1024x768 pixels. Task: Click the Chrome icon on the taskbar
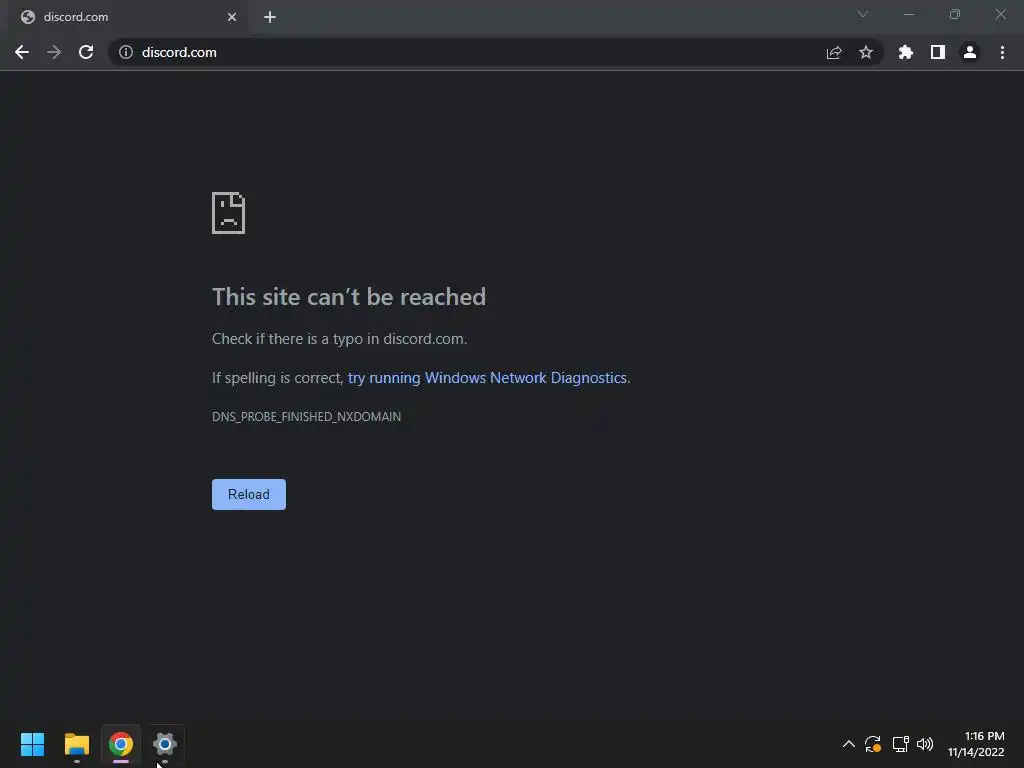[x=121, y=744]
